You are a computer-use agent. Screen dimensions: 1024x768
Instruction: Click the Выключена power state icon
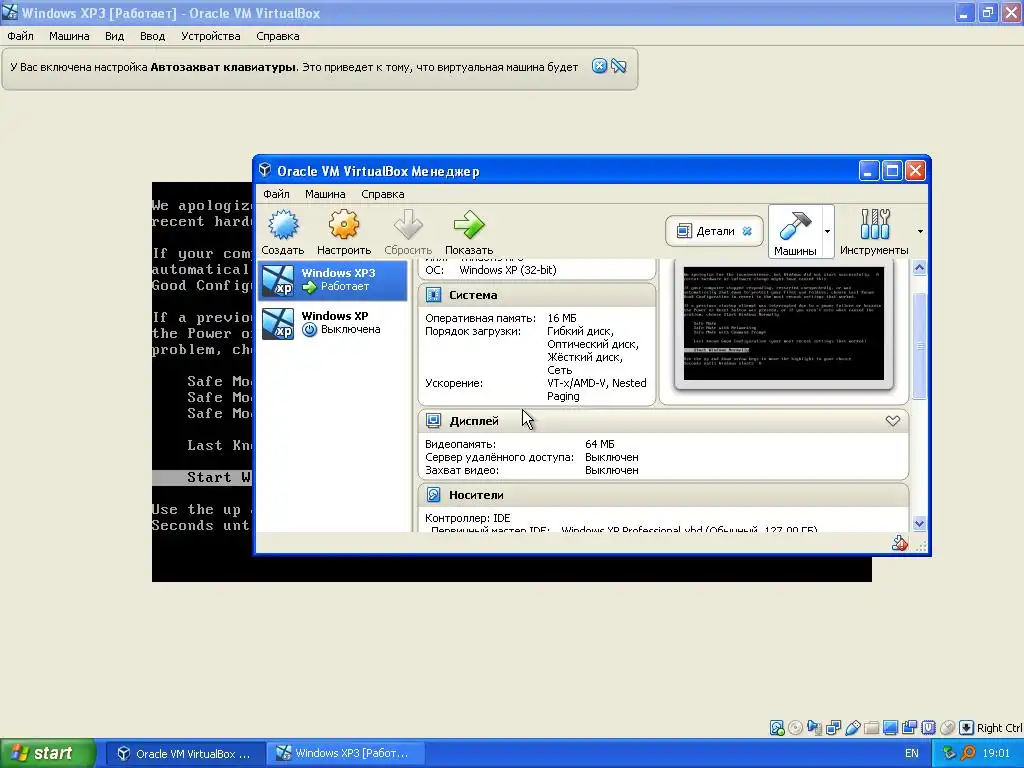(310, 330)
